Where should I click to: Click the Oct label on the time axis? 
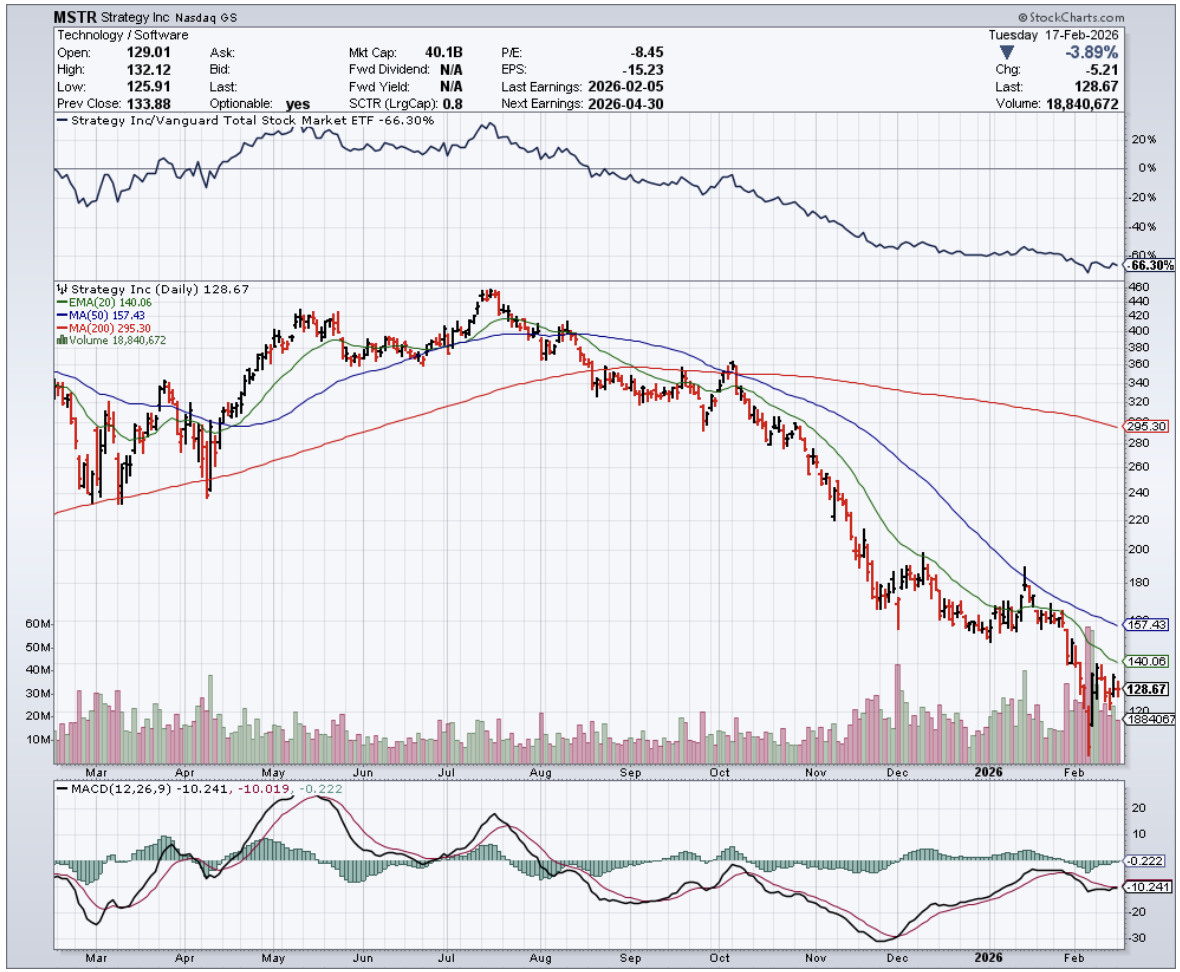point(720,773)
